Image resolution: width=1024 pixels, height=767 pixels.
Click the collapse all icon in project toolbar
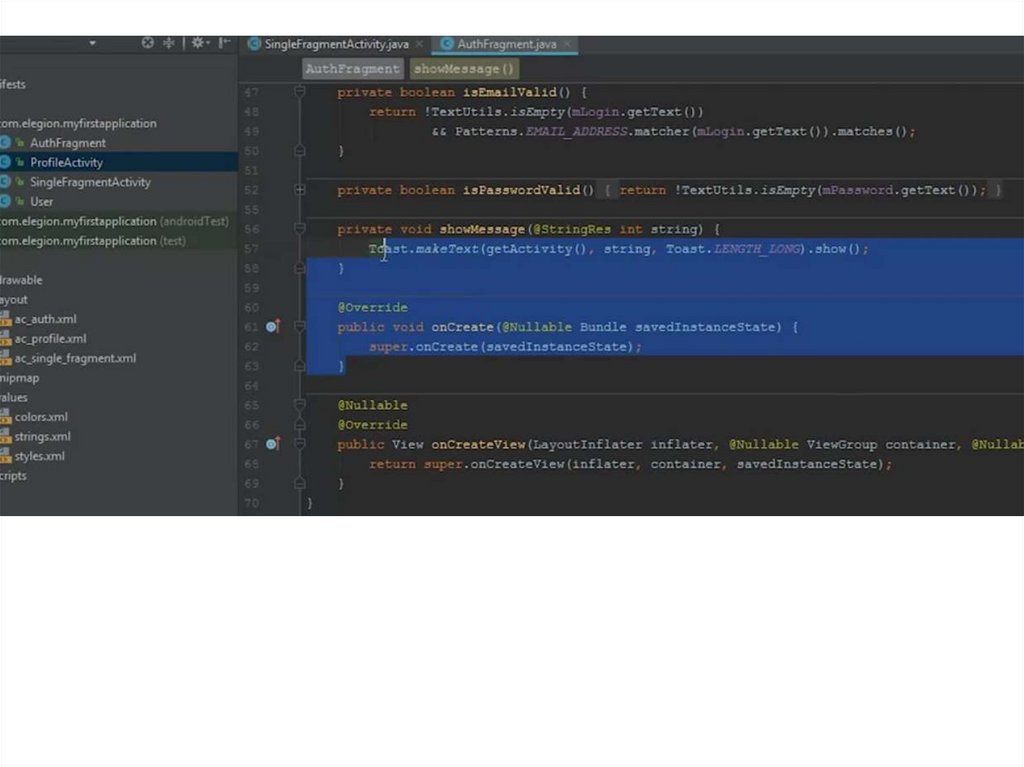(x=169, y=43)
